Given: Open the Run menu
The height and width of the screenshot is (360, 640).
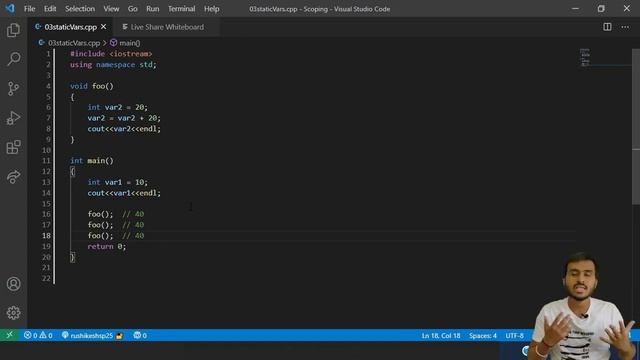Looking at the screenshot, I should point(153,9).
